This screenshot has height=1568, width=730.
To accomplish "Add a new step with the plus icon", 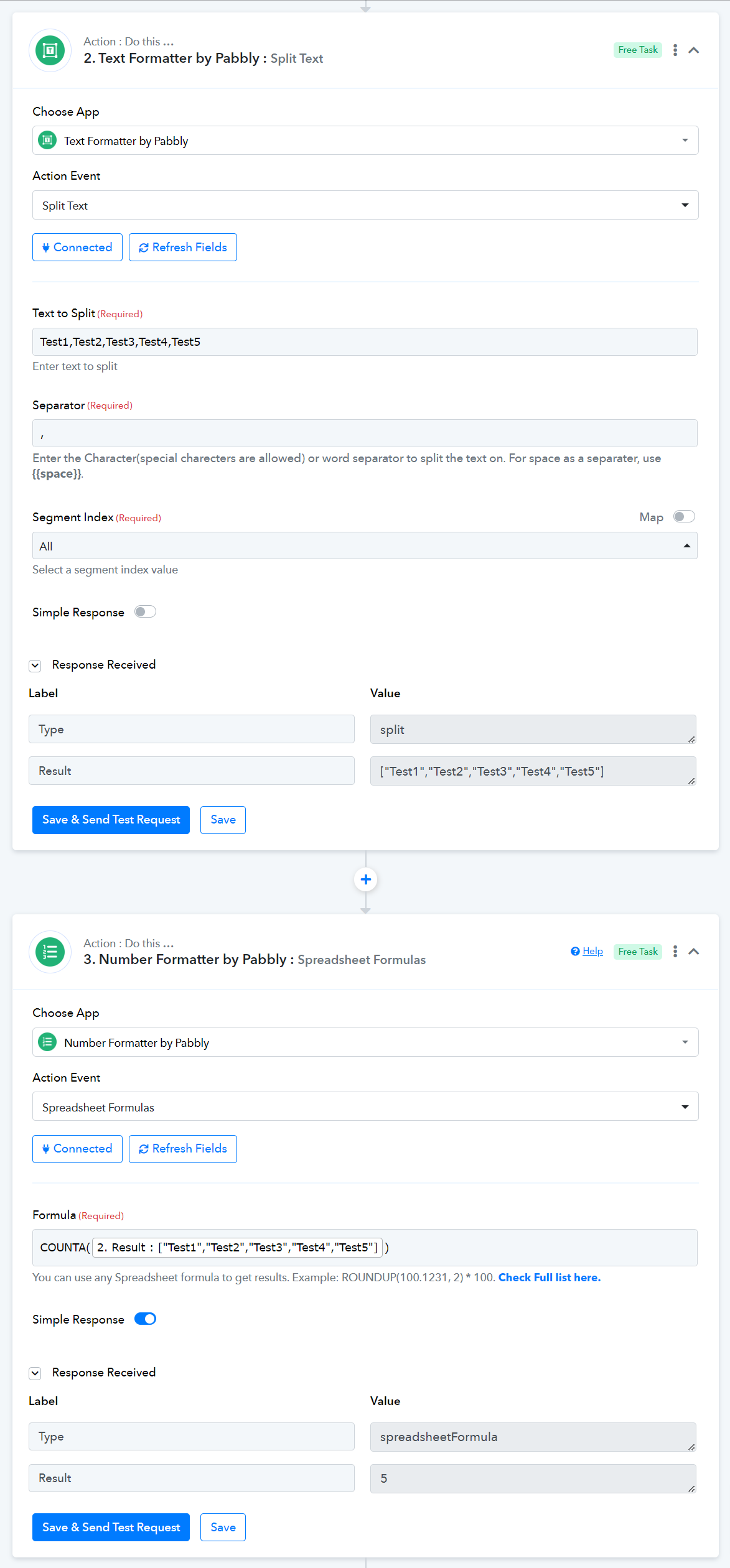I will click(366, 879).
